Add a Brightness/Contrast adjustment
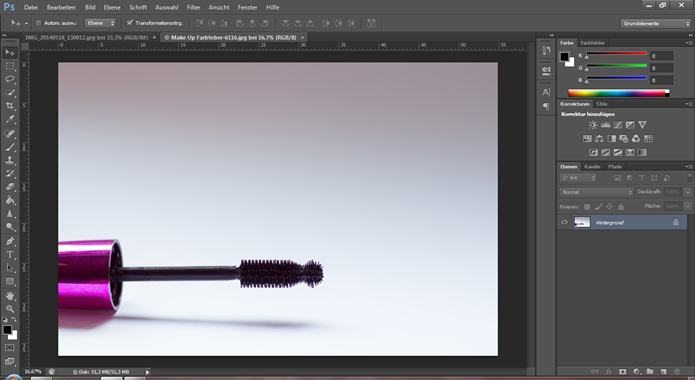 (593, 125)
